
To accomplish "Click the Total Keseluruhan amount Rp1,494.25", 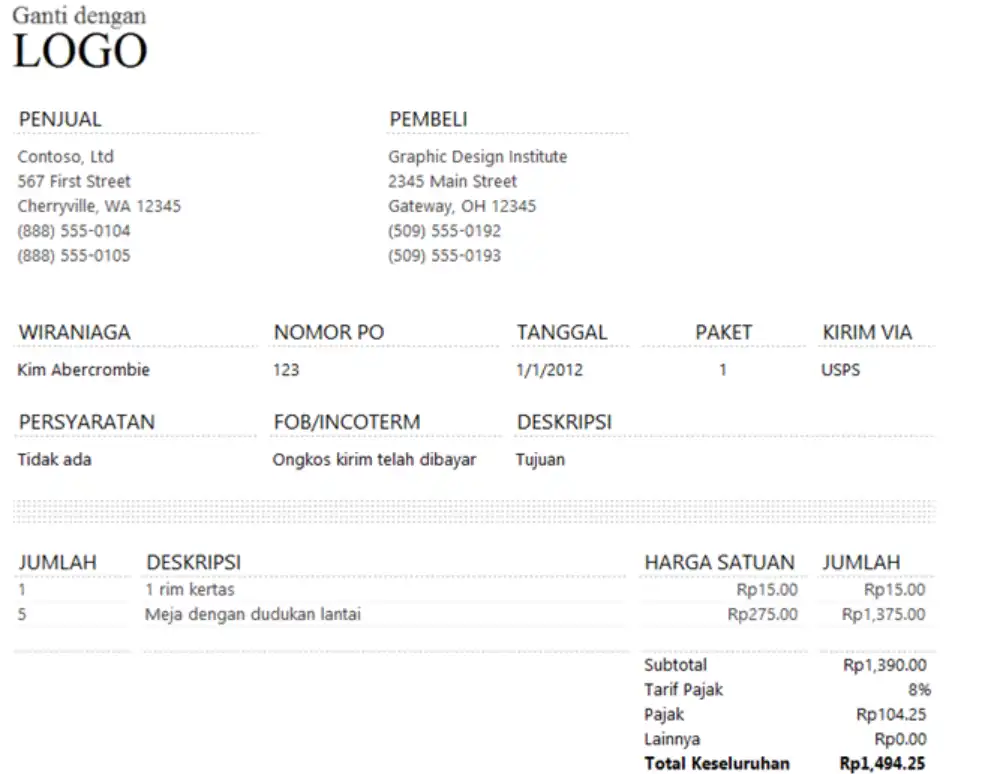I will point(885,763).
